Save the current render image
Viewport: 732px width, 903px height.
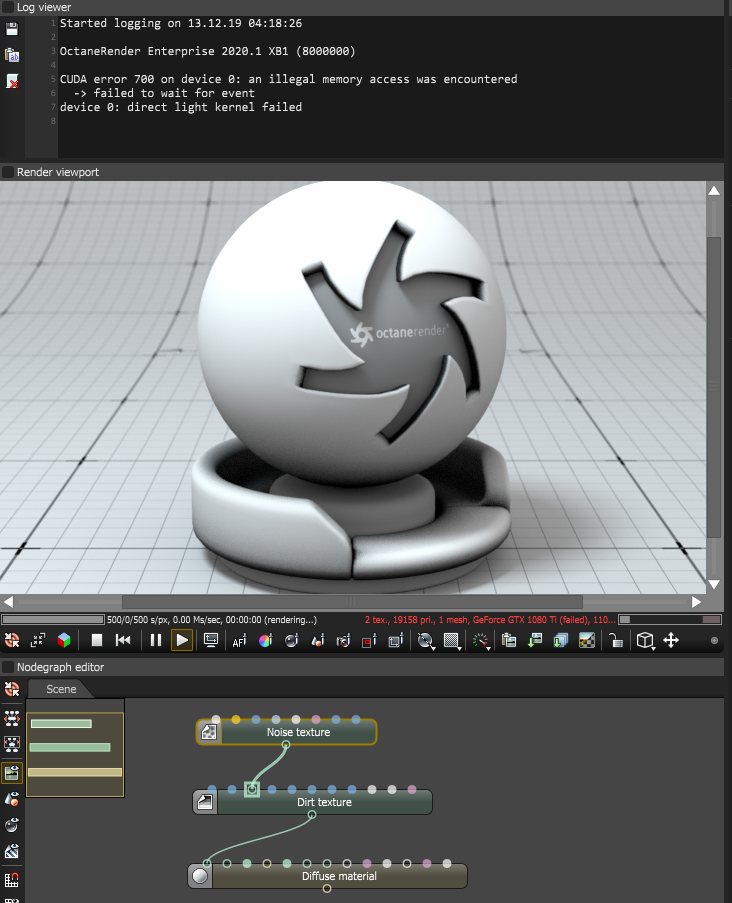coord(535,640)
